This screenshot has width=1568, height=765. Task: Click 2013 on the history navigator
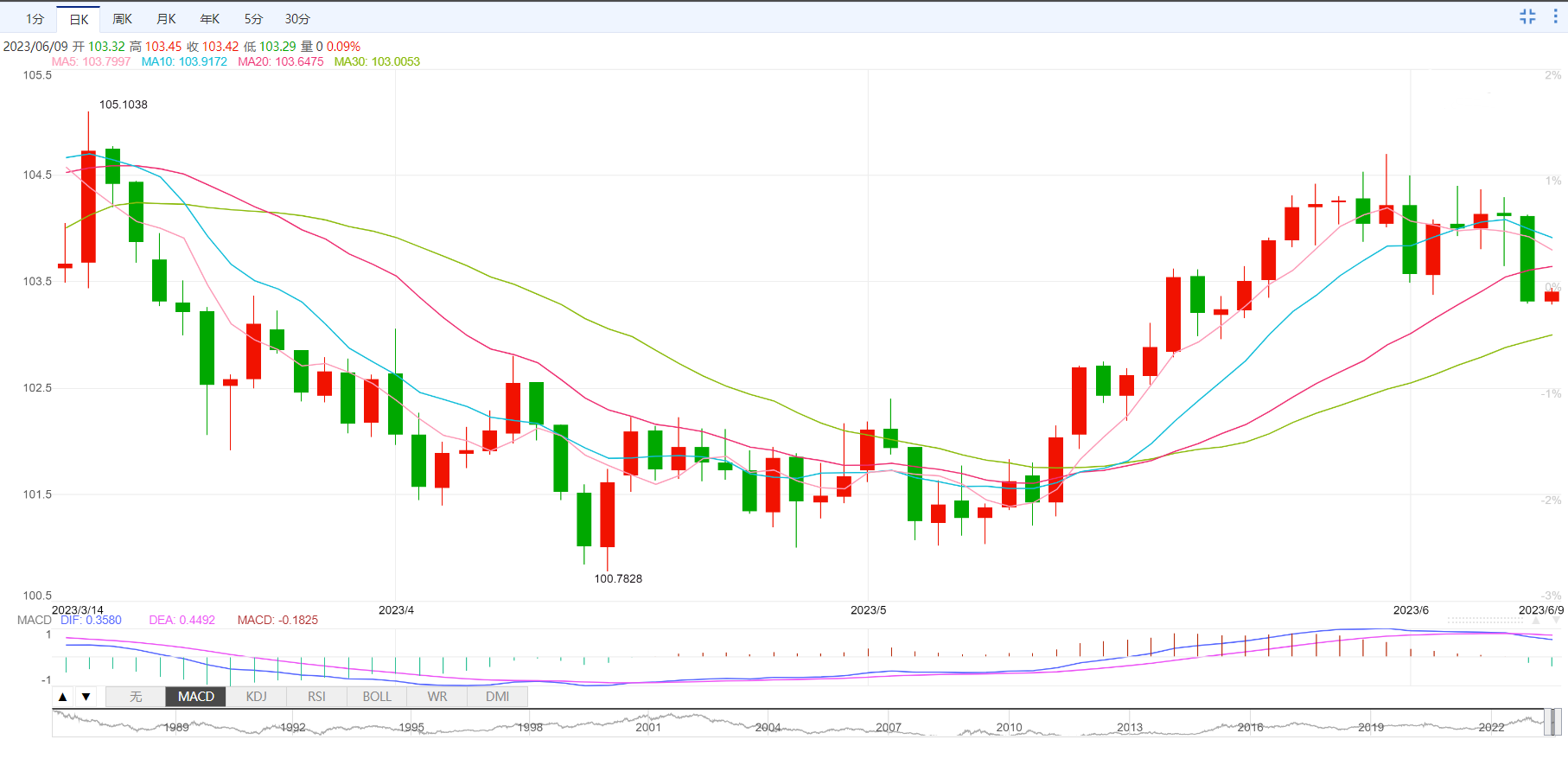click(1130, 728)
